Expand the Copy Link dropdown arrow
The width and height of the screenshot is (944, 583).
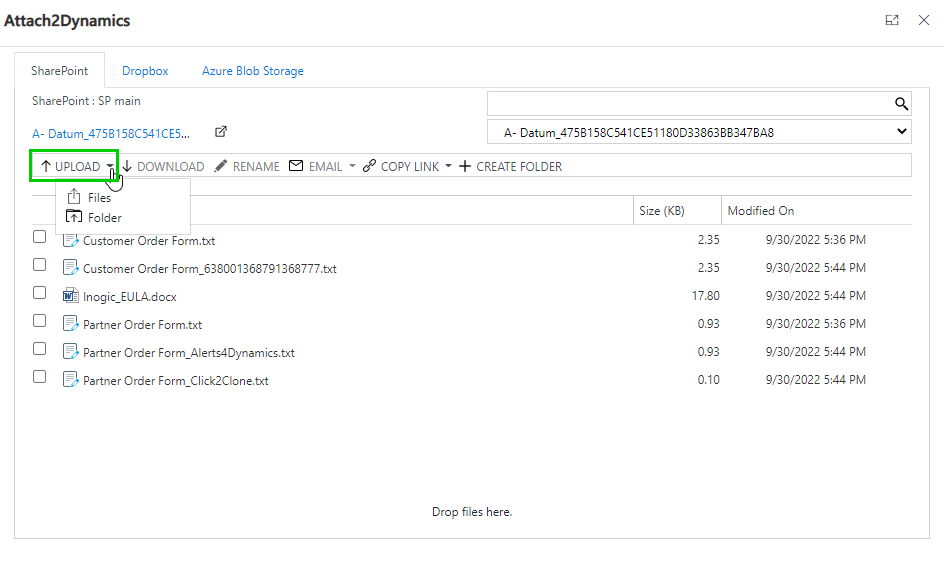(x=449, y=166)
